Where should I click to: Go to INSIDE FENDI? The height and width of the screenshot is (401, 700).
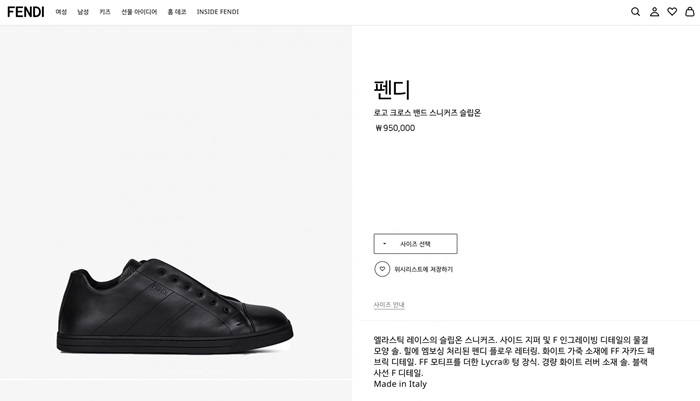(218, 12)
